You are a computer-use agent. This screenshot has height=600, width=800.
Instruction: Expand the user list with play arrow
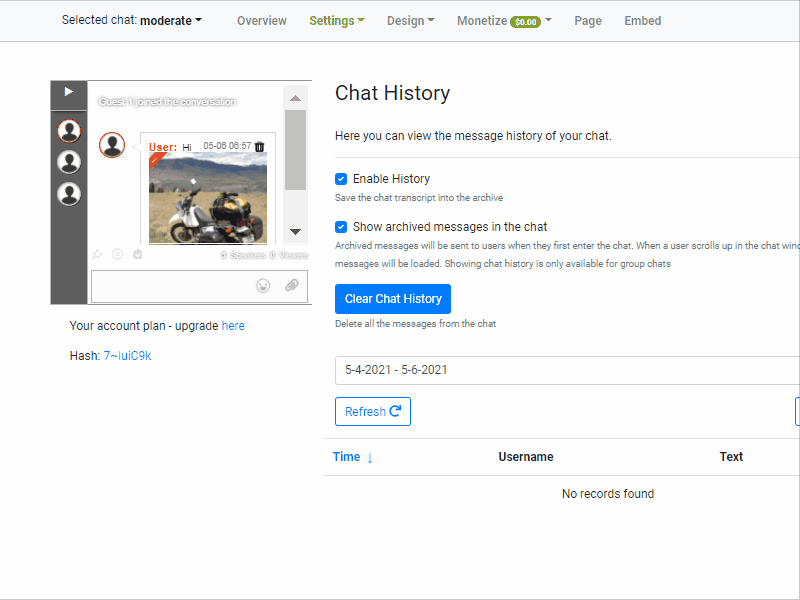[x=69, y=92]
